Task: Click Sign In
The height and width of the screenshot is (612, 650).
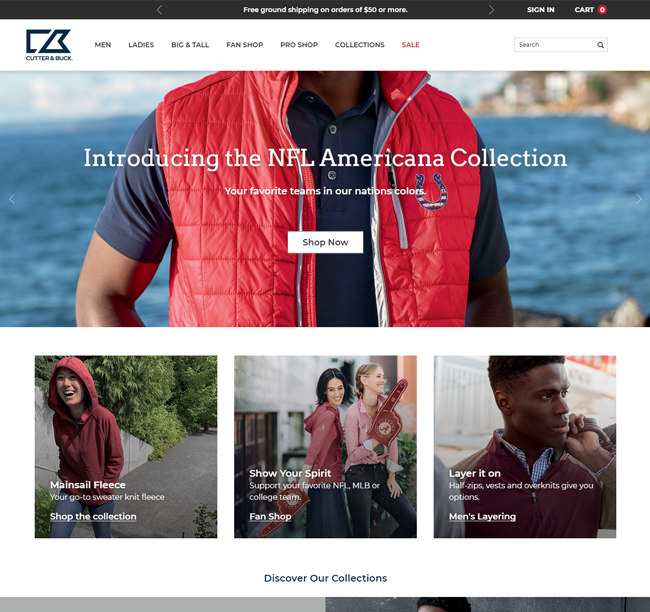Action: click(541, 10)
